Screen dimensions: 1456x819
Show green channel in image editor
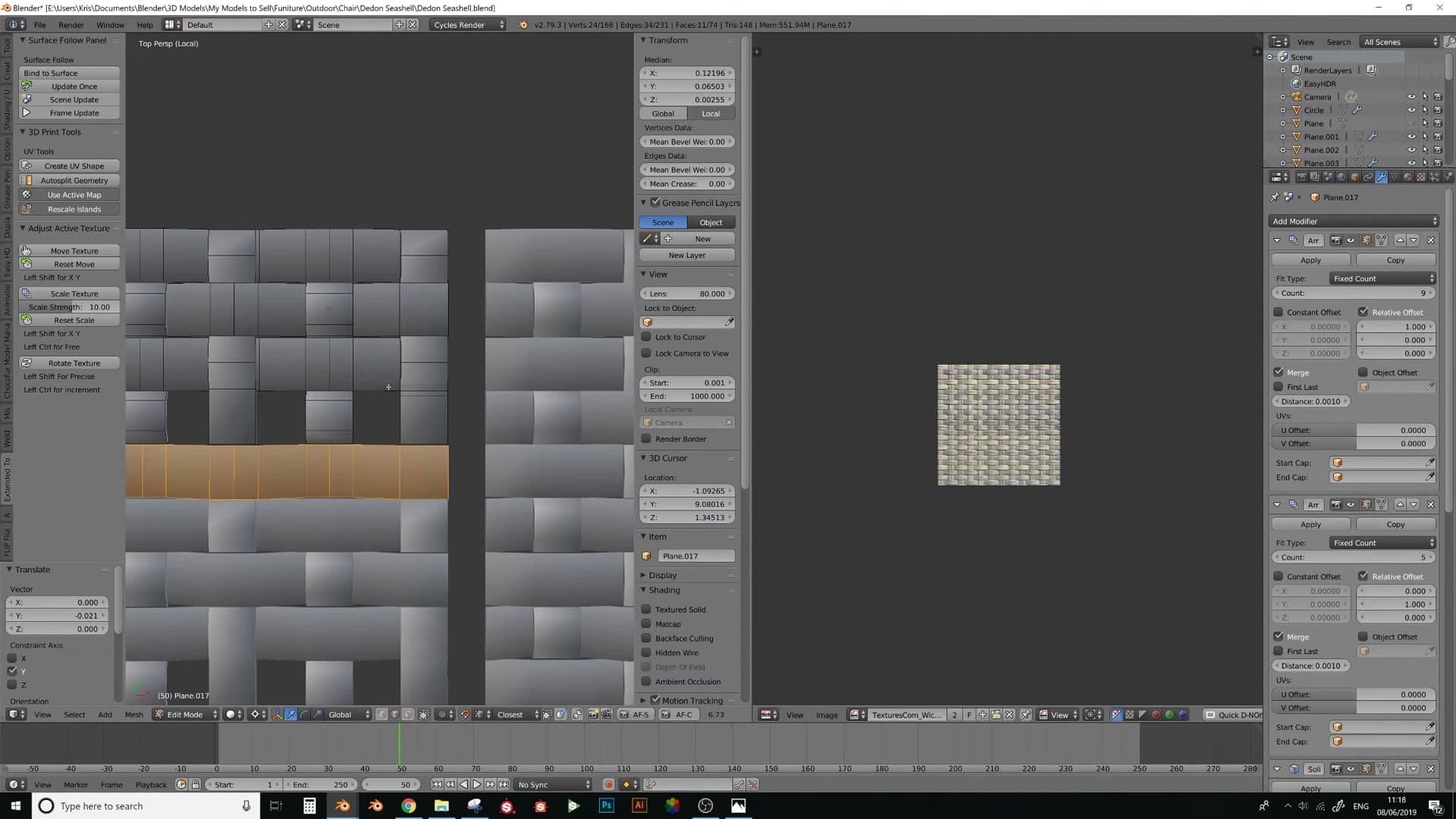(1169, 714)
